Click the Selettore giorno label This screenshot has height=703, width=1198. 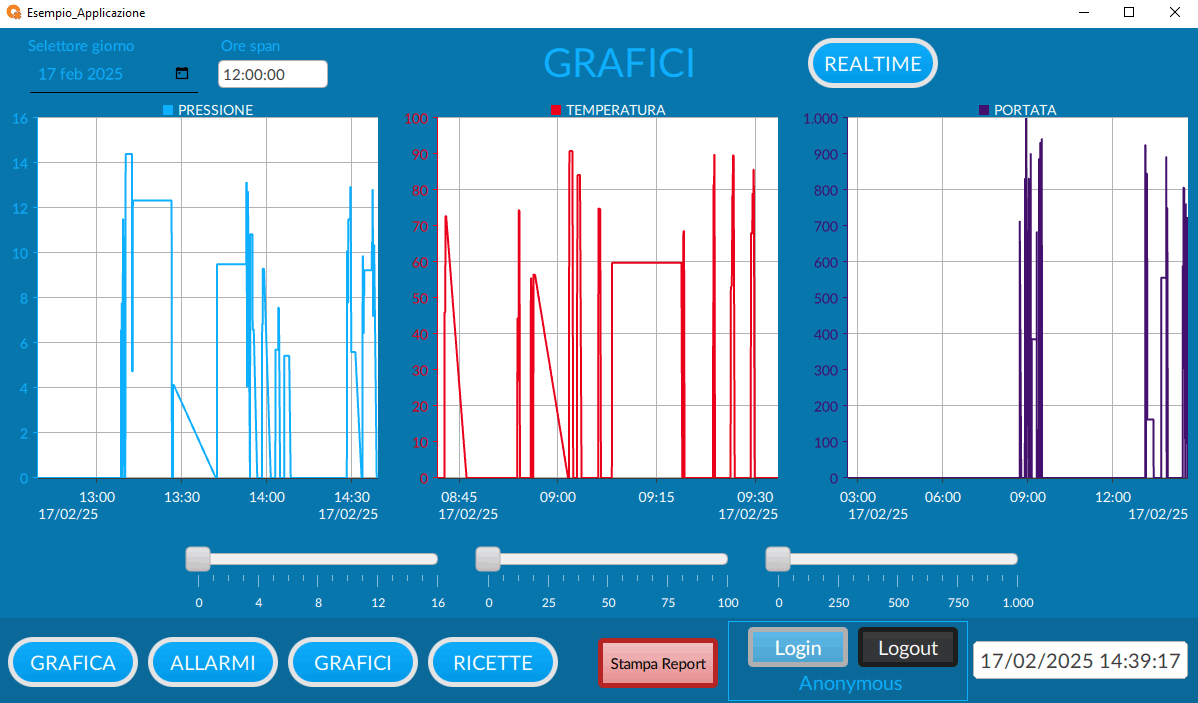click(81, 46)
